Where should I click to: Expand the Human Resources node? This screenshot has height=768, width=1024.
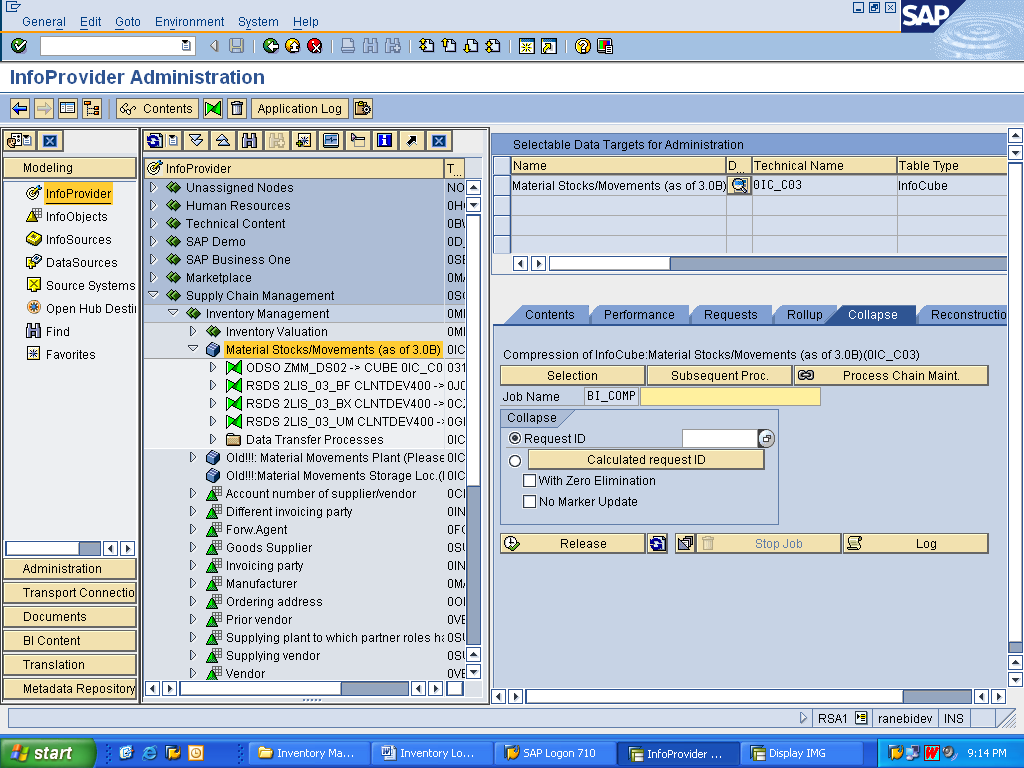click(153, 206)
